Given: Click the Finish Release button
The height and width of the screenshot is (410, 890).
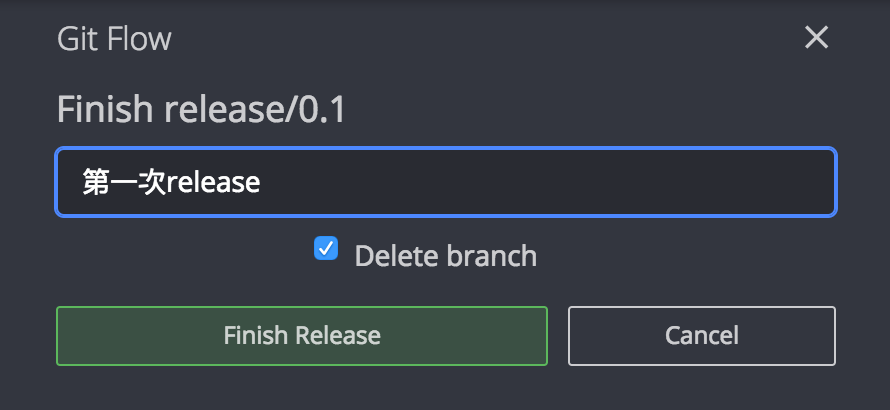Looking at the screenshot, I should (302, 336).
